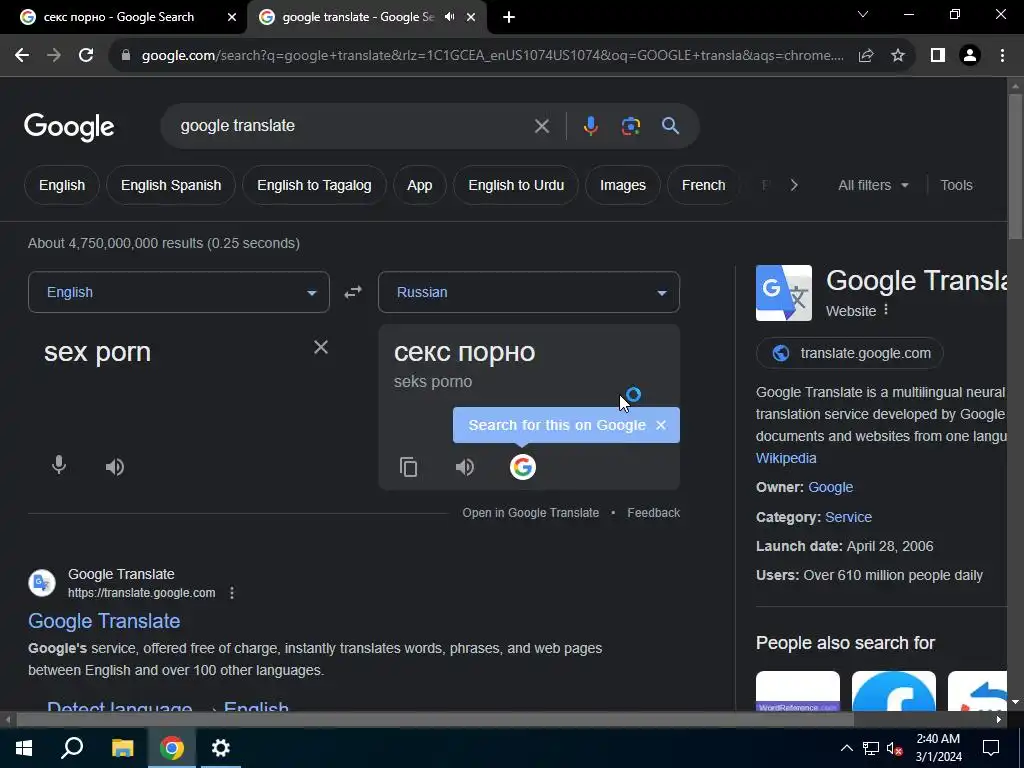
Task: Clear the English source text
Action: (321, 347)
